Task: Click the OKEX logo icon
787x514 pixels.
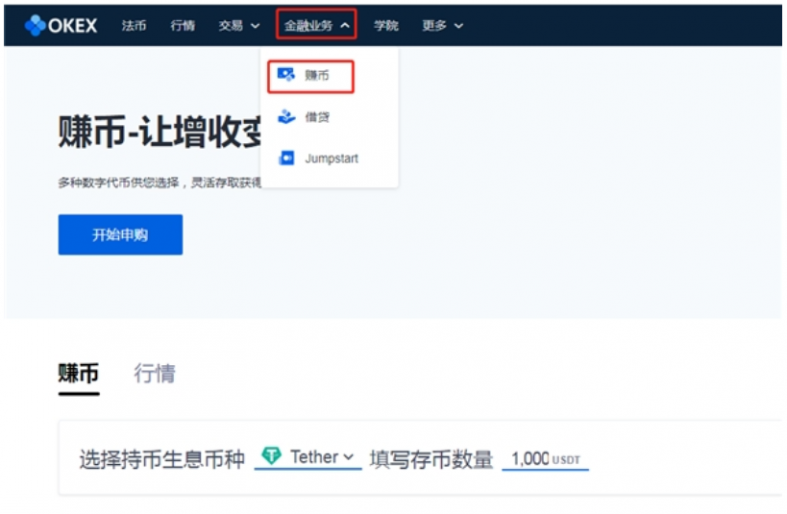Action: [x=36, y=25]
